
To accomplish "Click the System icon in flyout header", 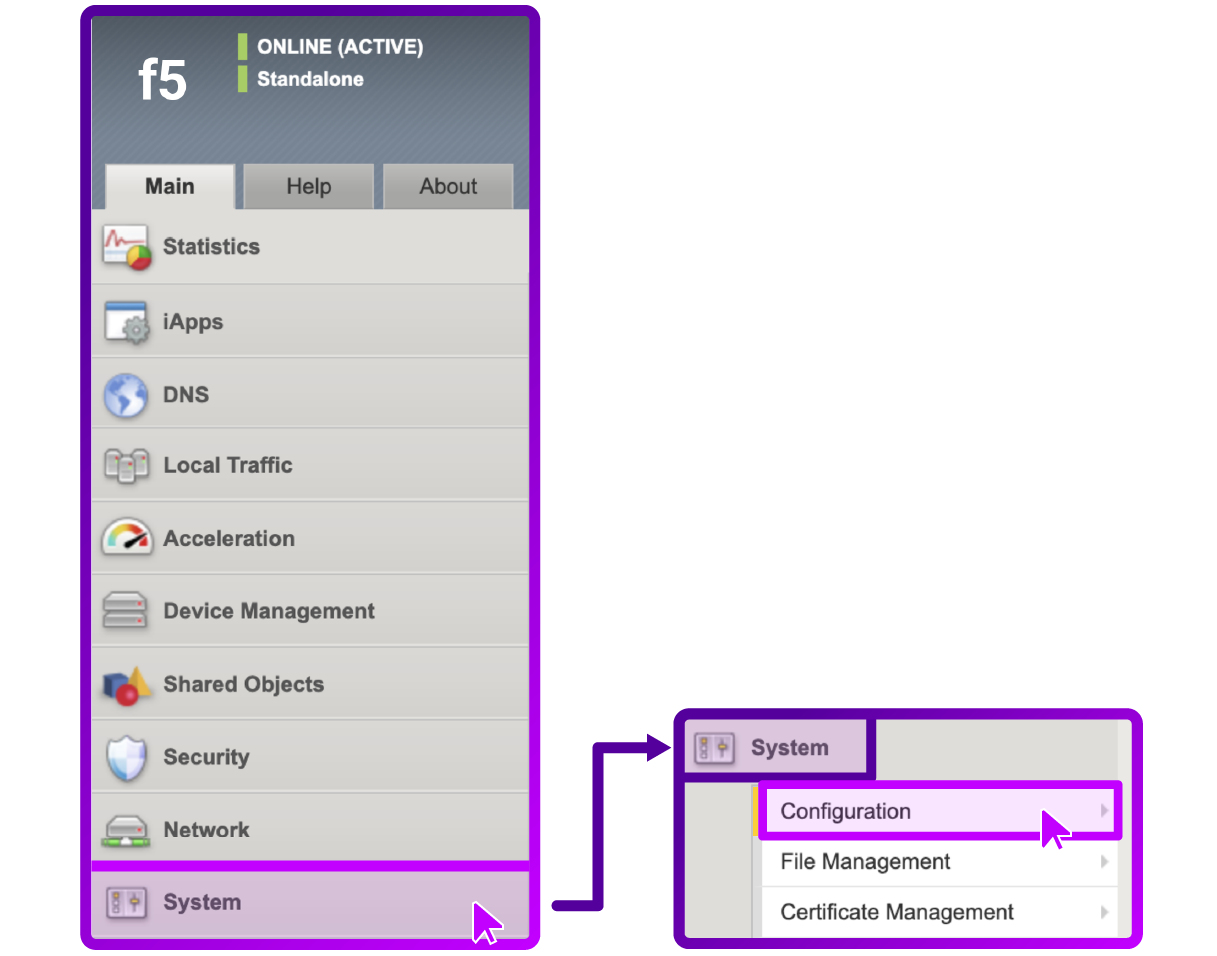I will pos(714,748).
